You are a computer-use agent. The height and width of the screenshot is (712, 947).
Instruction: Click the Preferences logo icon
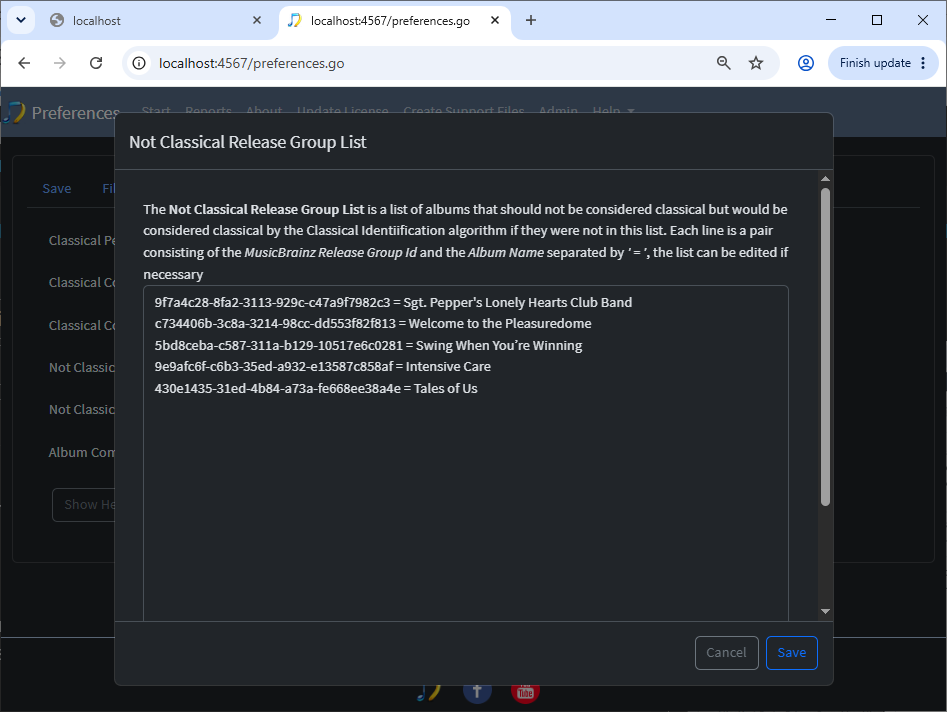point(14,112)
